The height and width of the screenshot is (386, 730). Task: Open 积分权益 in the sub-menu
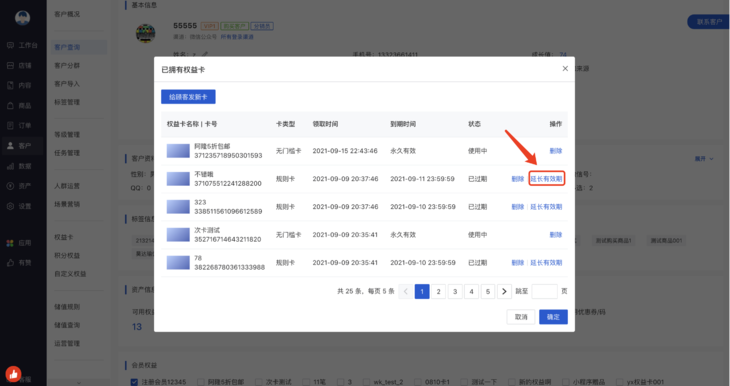[67, 255]
